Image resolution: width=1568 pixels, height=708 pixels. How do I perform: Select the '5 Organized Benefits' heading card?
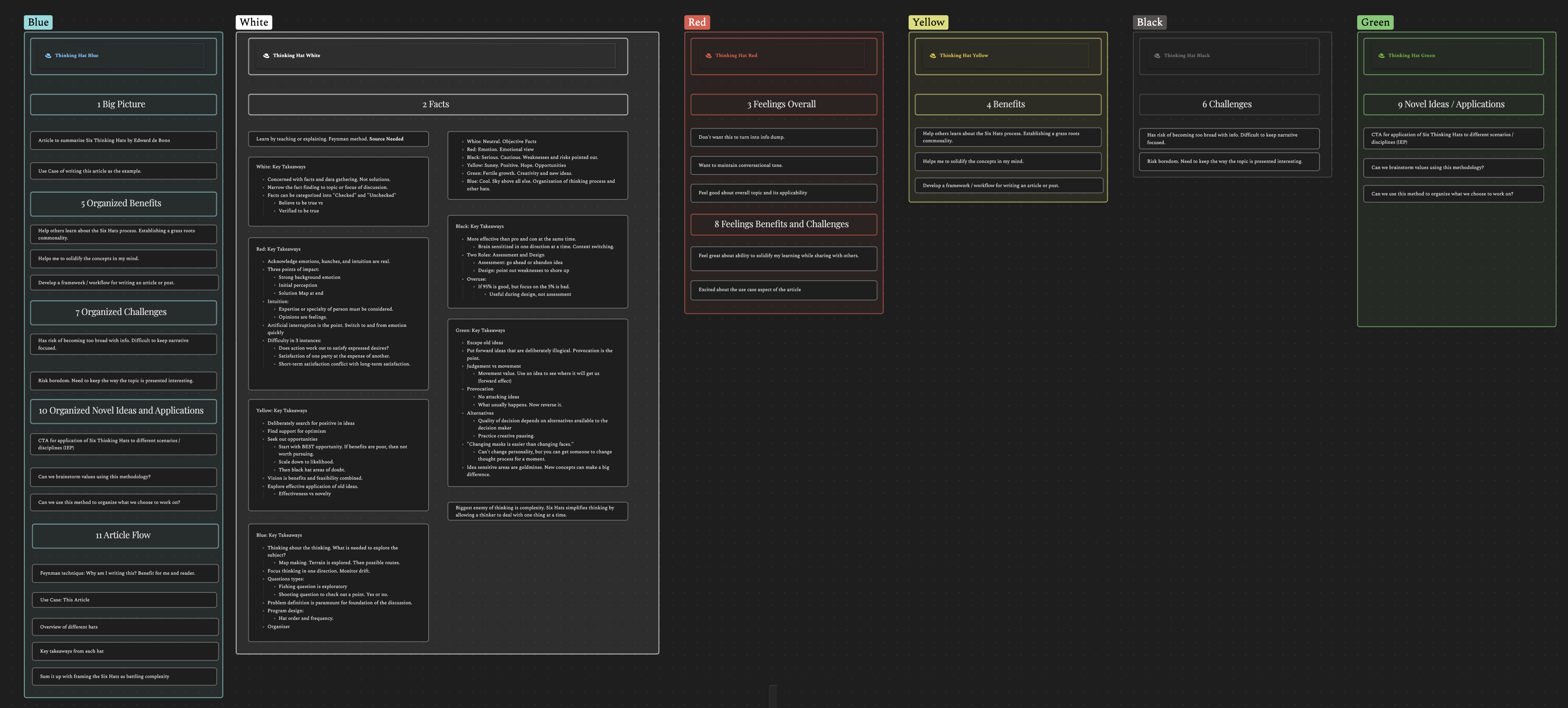click(124, 203)
